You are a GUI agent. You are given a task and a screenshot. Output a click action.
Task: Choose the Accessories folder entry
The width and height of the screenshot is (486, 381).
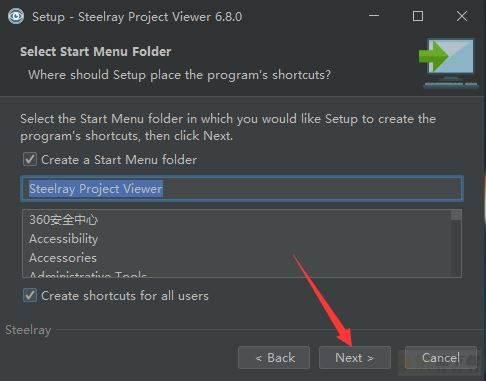[x=63, y=258]
